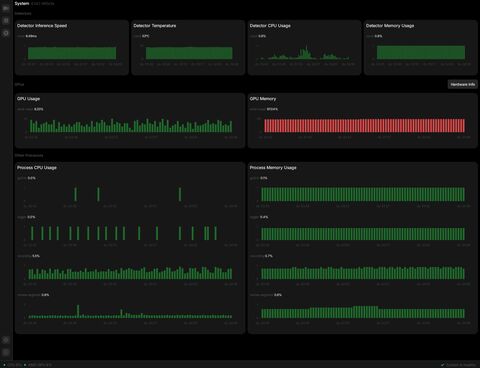Click first Process Memory Usage bar chart

point(363,194)
